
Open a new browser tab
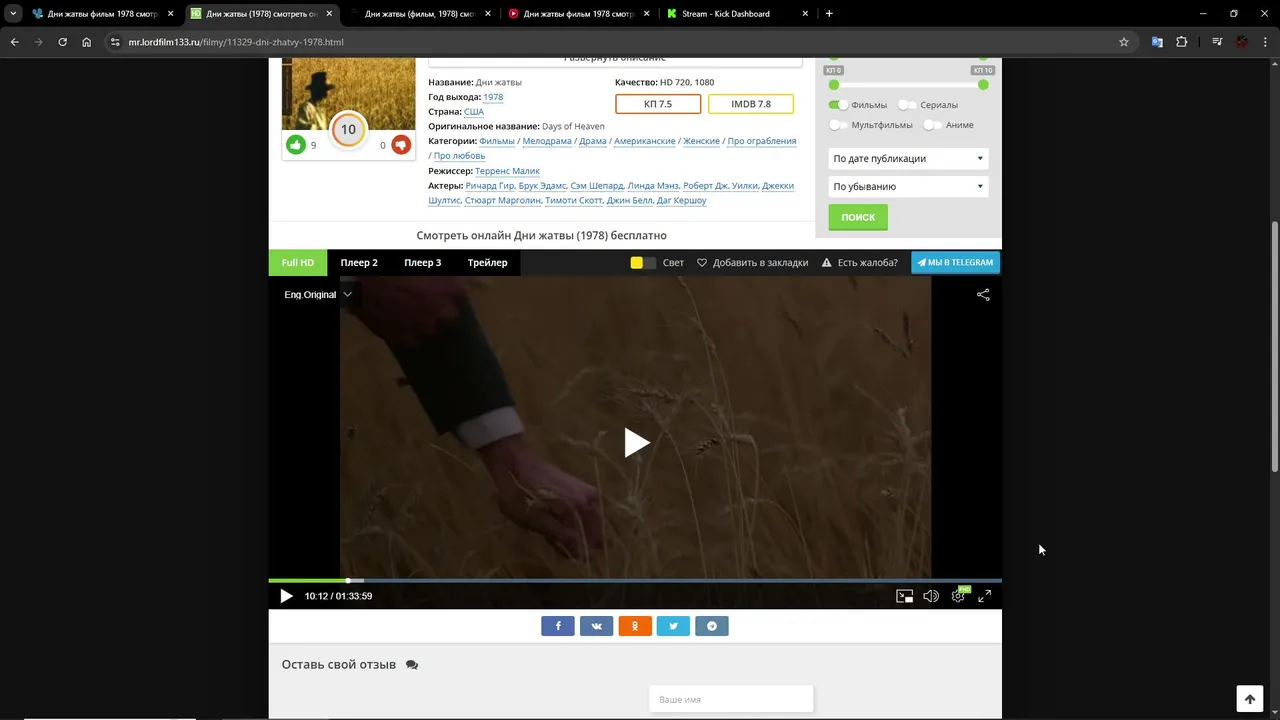[x=829, y=14]
